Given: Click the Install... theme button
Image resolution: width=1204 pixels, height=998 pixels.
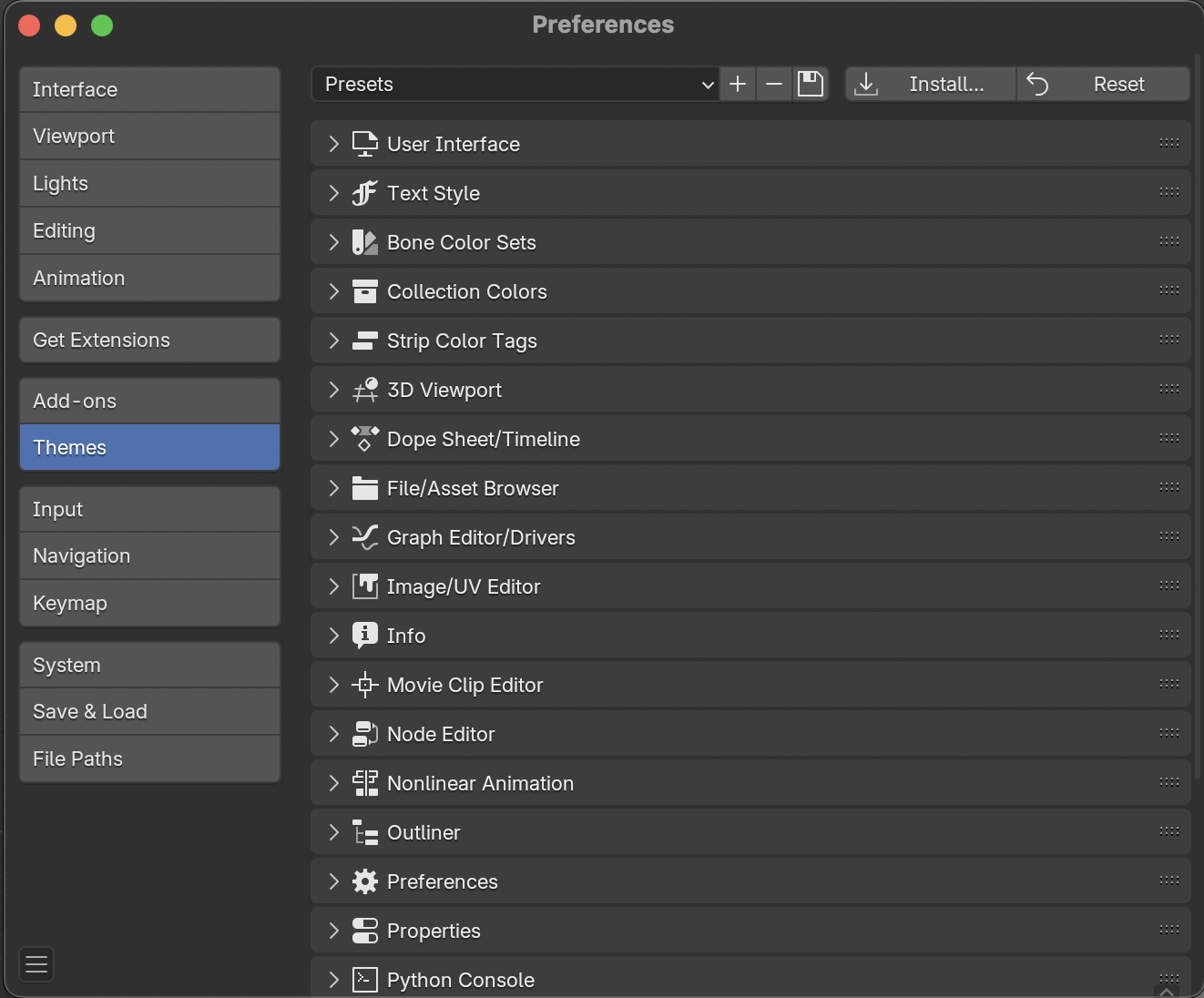Looking at the screenshot, I should 931,84.
